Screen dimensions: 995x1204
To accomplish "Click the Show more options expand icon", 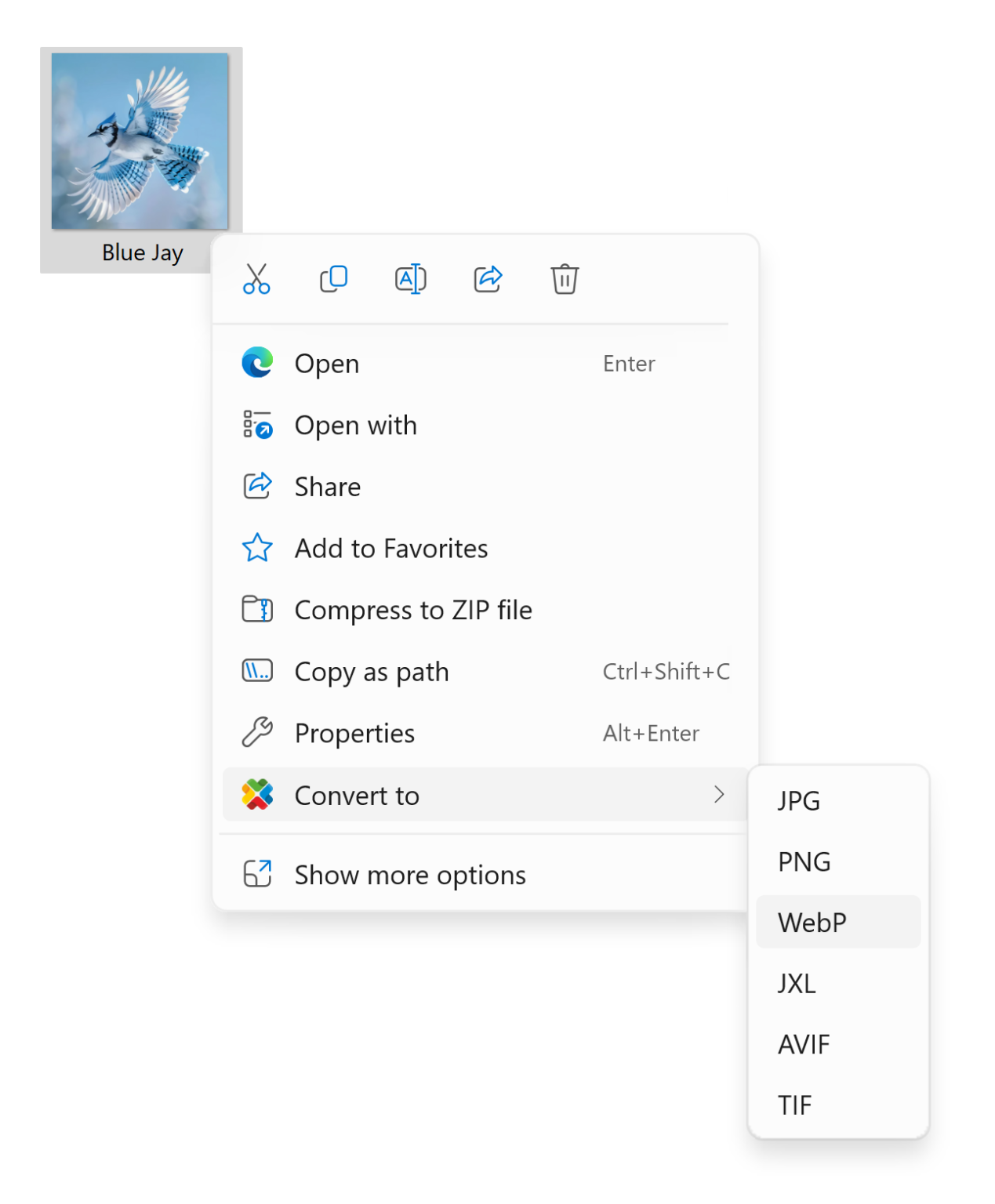I will (x=257, y=872).
